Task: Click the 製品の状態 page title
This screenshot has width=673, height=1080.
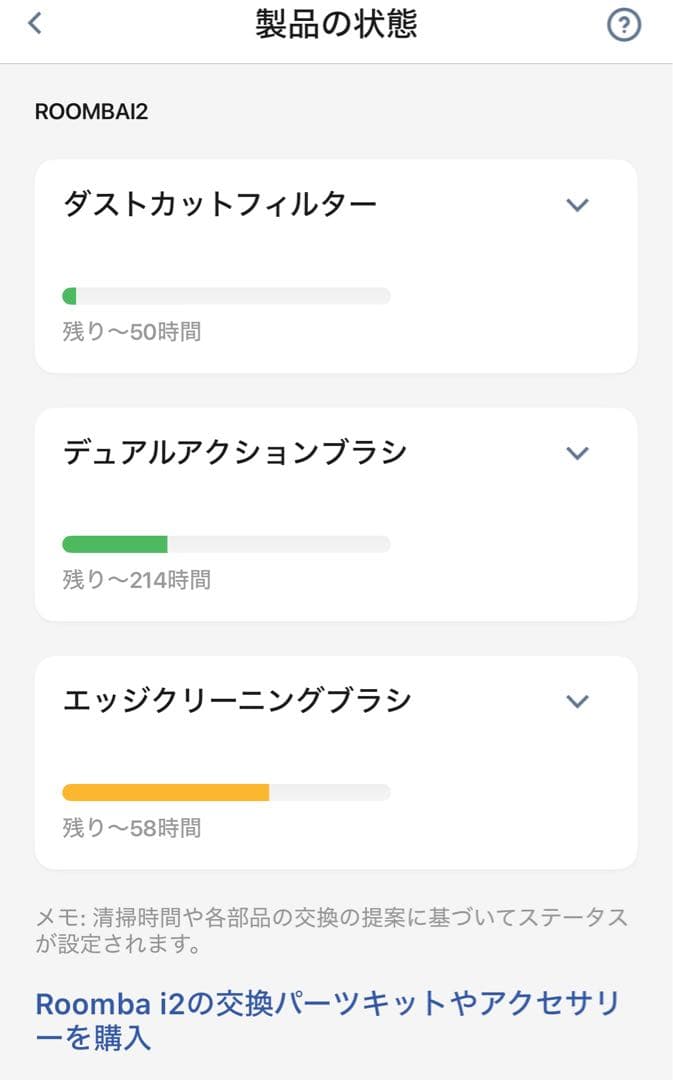Action: click(336, 25)
